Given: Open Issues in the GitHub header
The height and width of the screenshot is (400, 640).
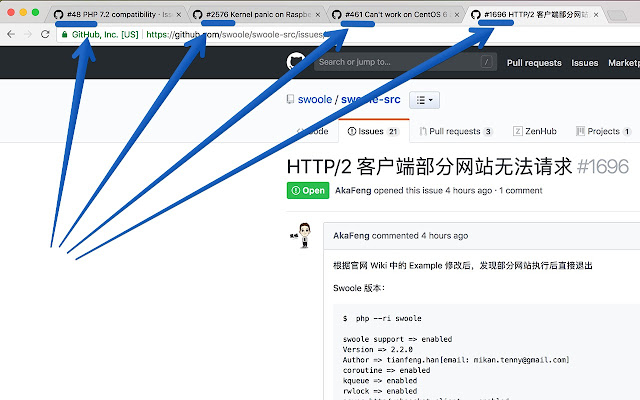Looking at the screenshot, I should 584,63.
